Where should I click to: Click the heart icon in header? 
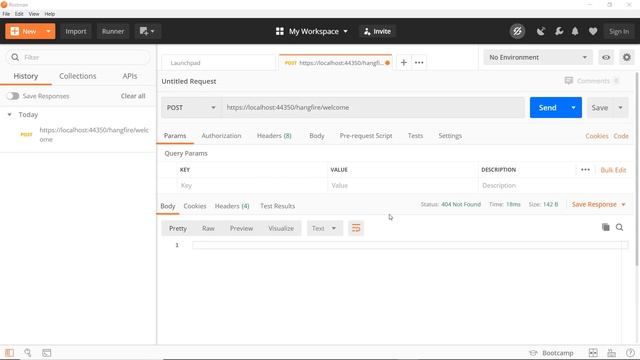tap(593, 31)
